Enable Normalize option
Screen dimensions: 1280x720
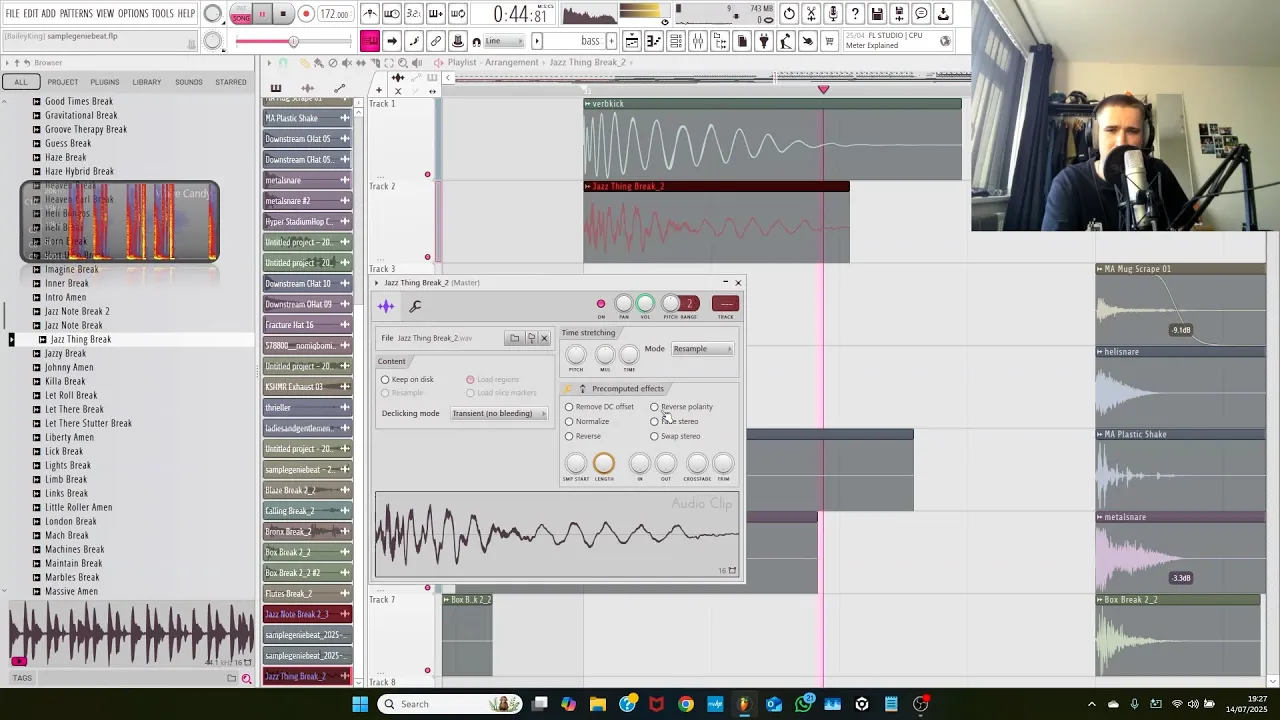point(569,421)
